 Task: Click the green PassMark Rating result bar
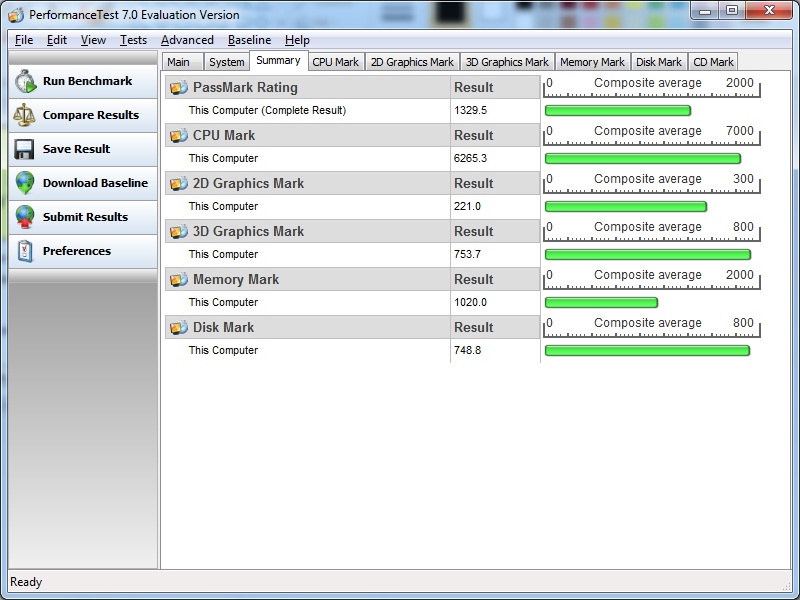pyautogui.click(x=617, y=111)
